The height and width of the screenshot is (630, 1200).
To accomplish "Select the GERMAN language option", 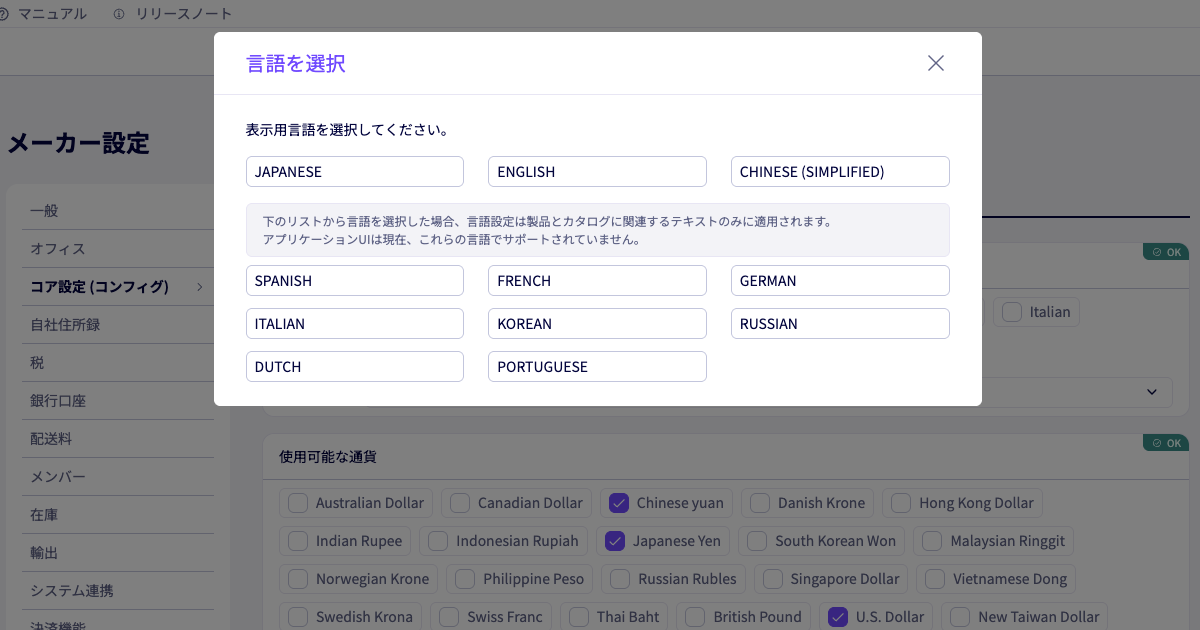I will click(x=840, y=280).
